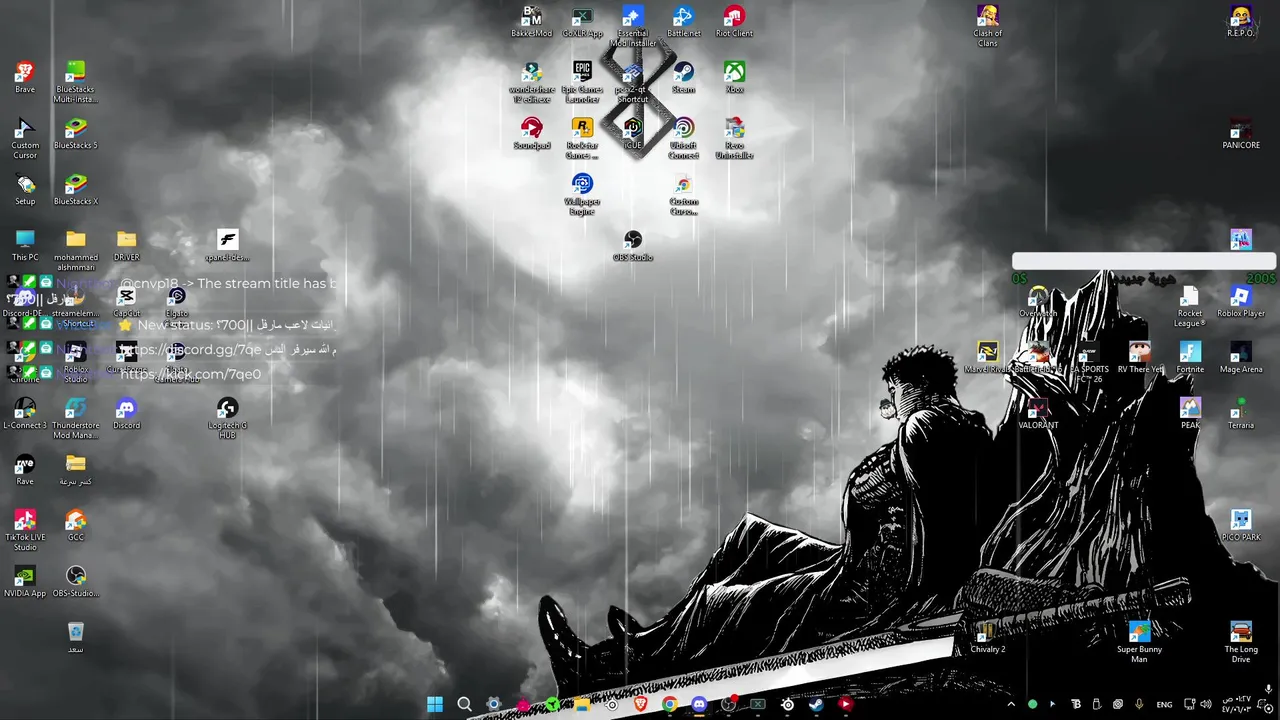Open the PEAK game shortcut
The image size is (1280, 720).
pyautogui.click(x=1190, y=413)
